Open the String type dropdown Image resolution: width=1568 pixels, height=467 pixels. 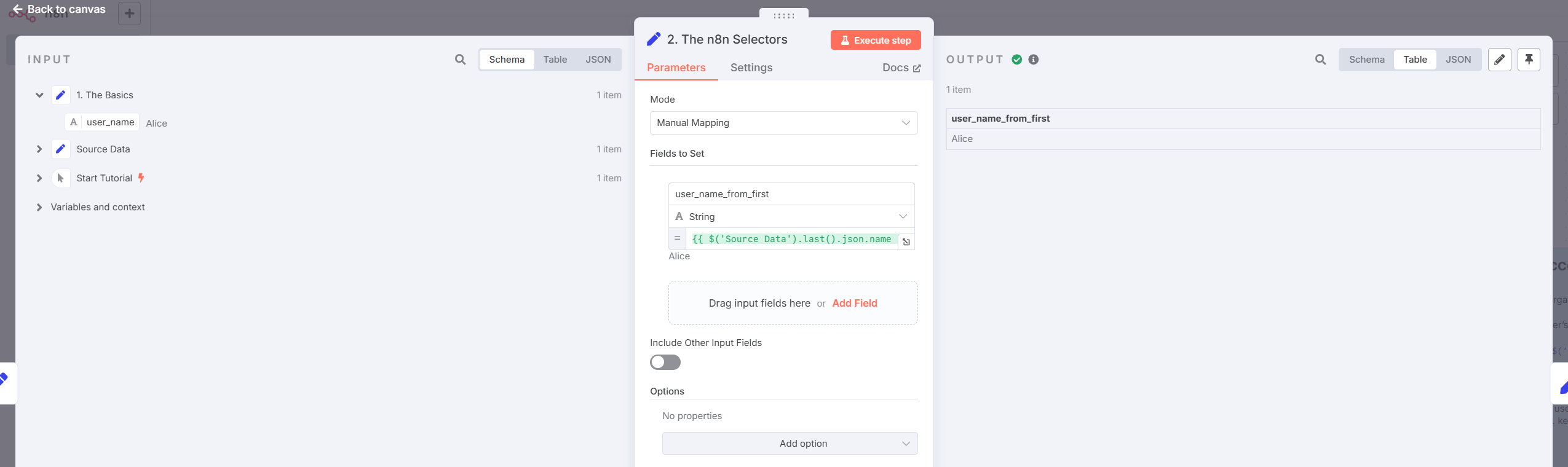tap(791, 216)
